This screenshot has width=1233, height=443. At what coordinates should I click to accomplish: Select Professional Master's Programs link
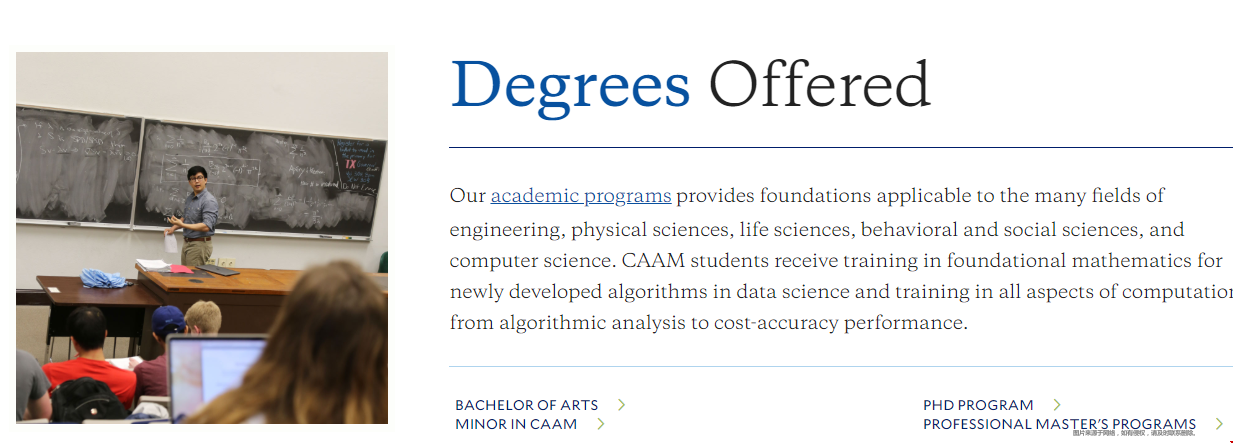coord(1059,424)
